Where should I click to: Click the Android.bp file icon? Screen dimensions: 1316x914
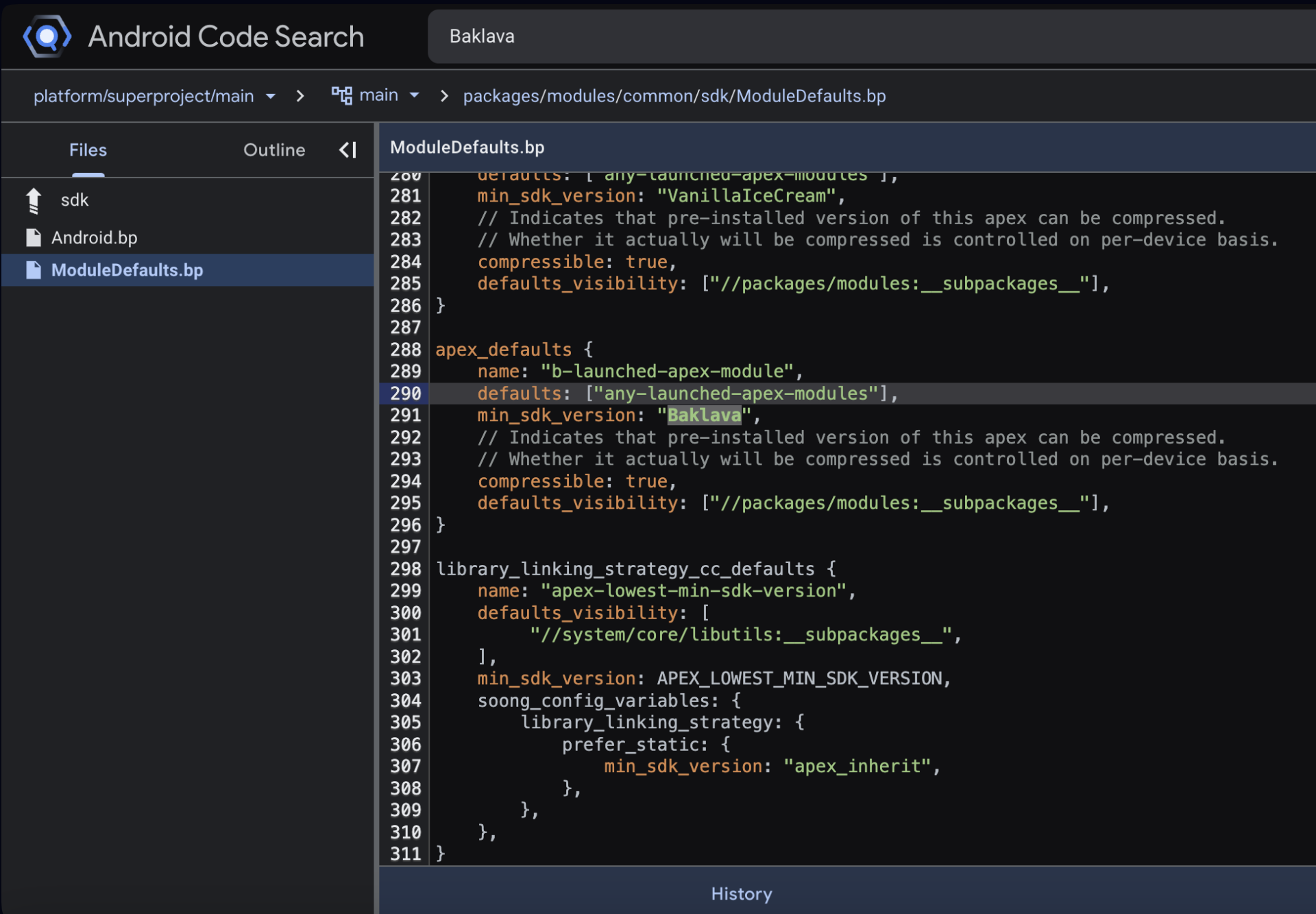[x=34, y=237]
